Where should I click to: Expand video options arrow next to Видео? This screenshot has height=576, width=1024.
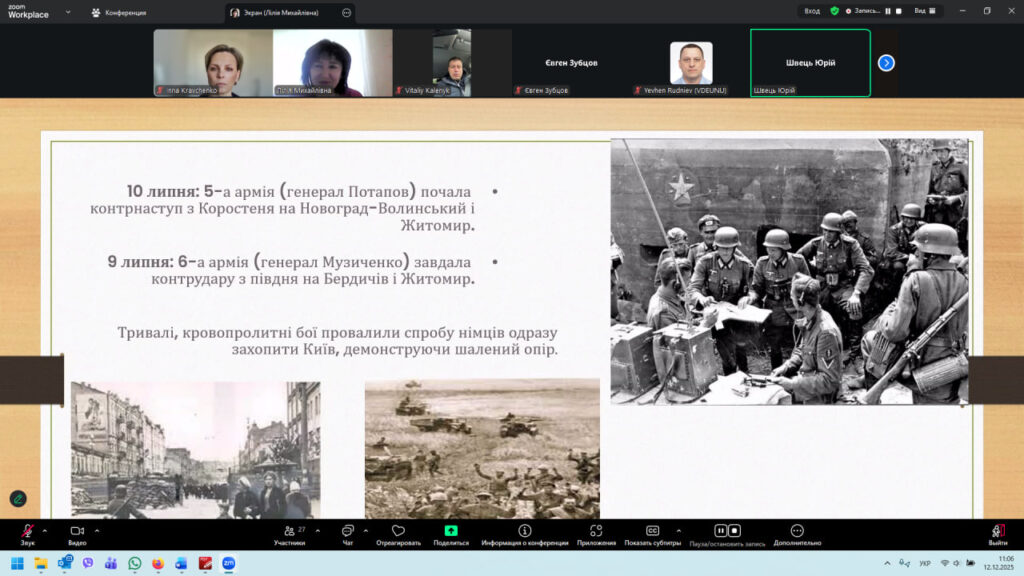[x=97, y=530]
